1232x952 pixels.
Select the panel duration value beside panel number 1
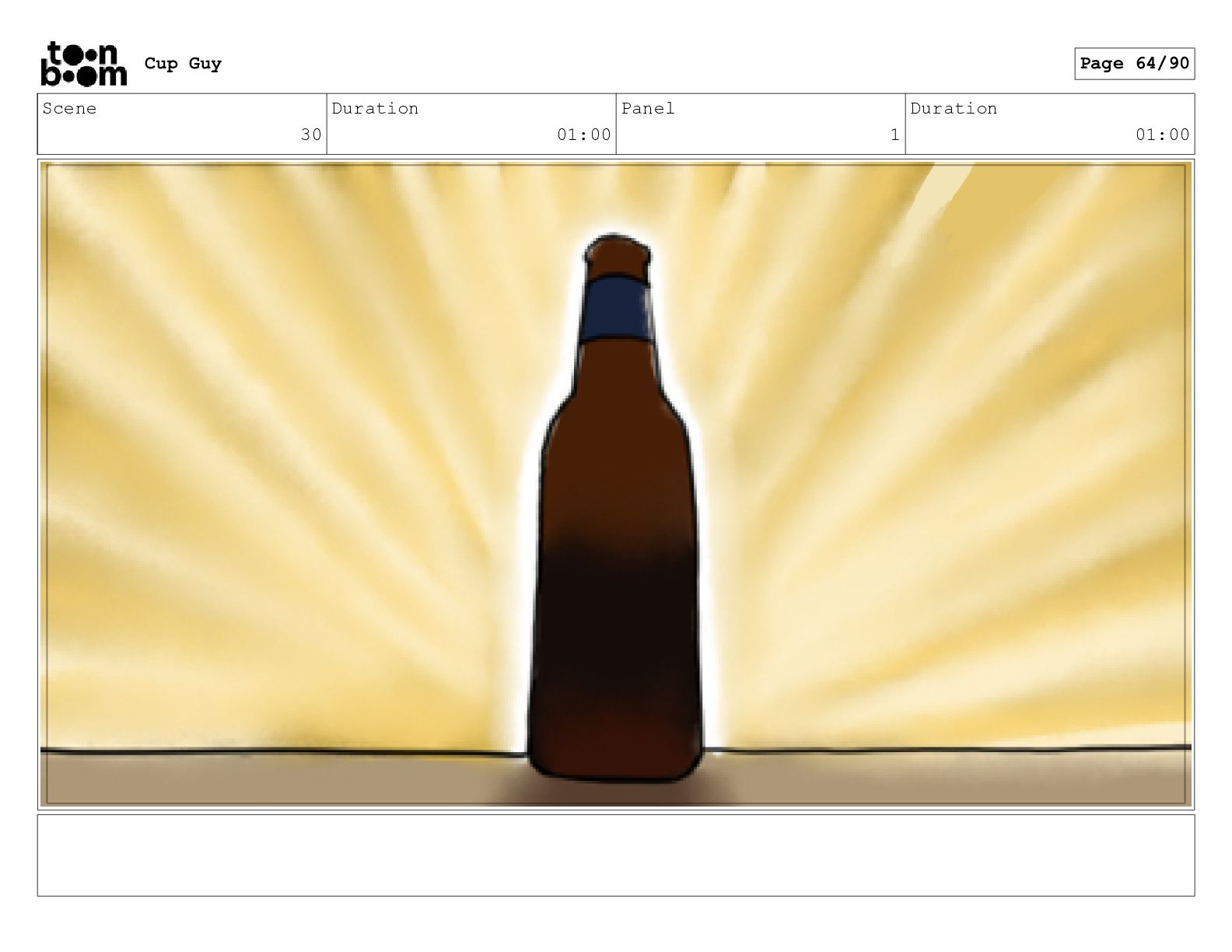coord(1163,135)
